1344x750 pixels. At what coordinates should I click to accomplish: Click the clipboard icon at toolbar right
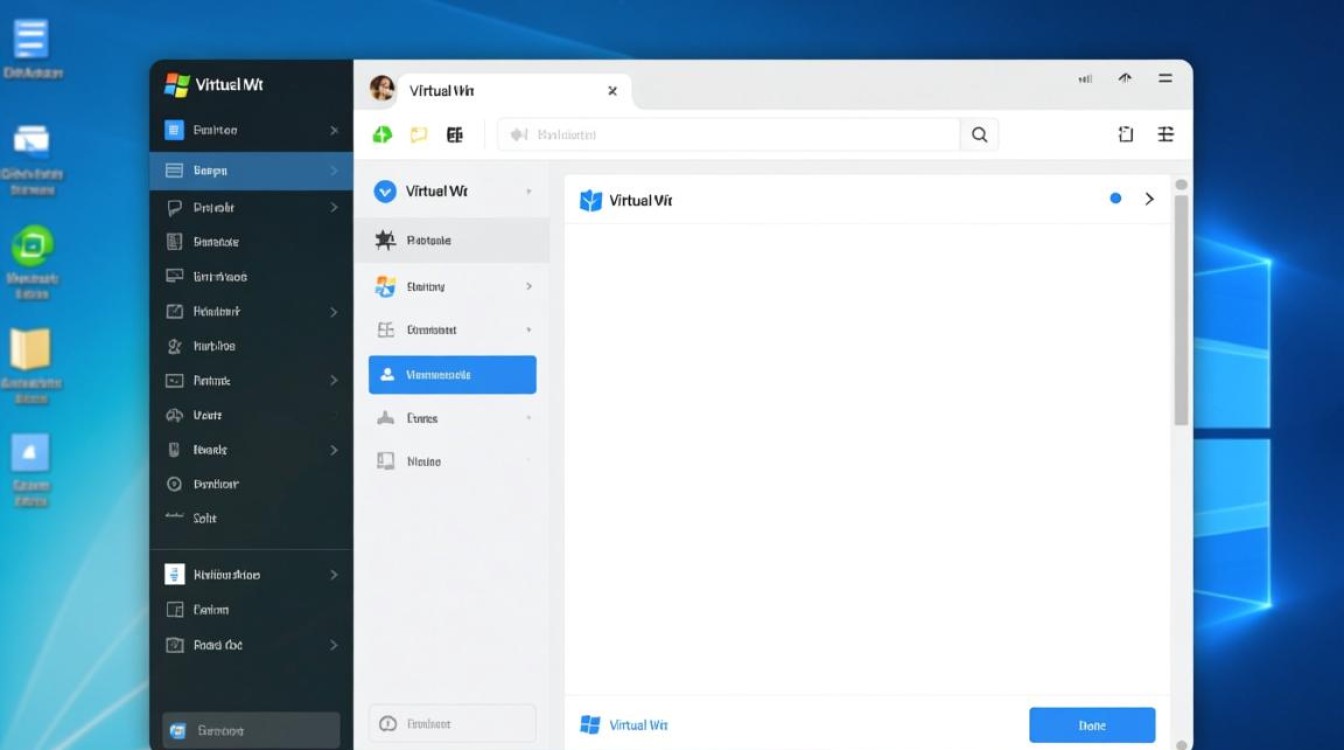1126,135
